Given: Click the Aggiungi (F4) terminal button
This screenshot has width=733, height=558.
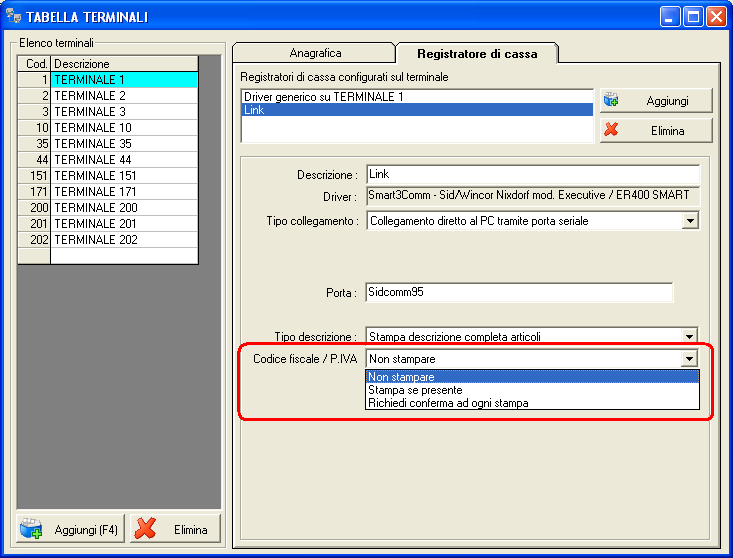Looking at the screenshot, I should [71, 529].
